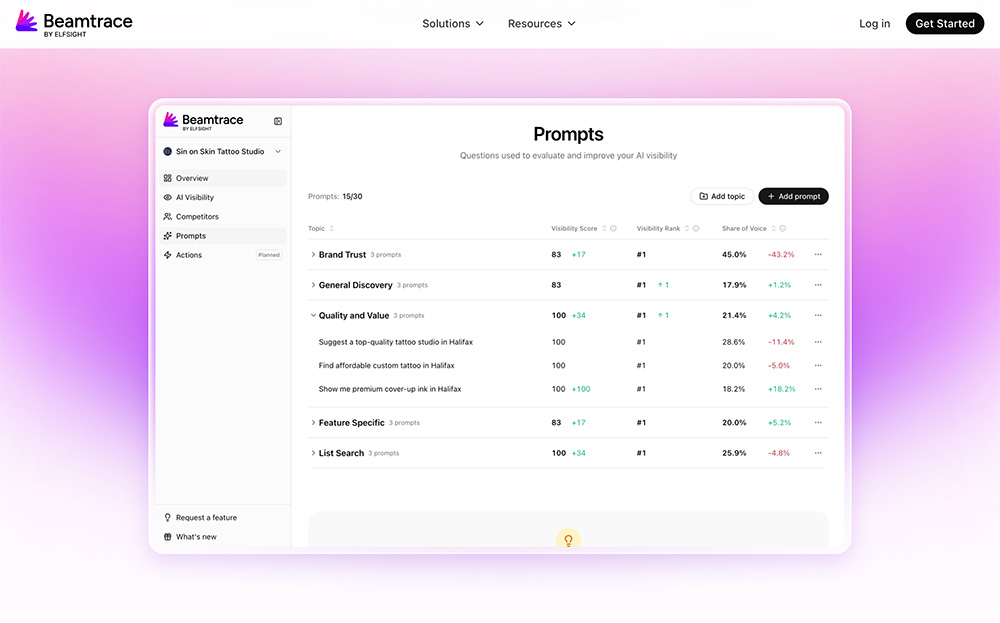
Task: Collapse the Quality and Value topic
Action: [313, 316]
